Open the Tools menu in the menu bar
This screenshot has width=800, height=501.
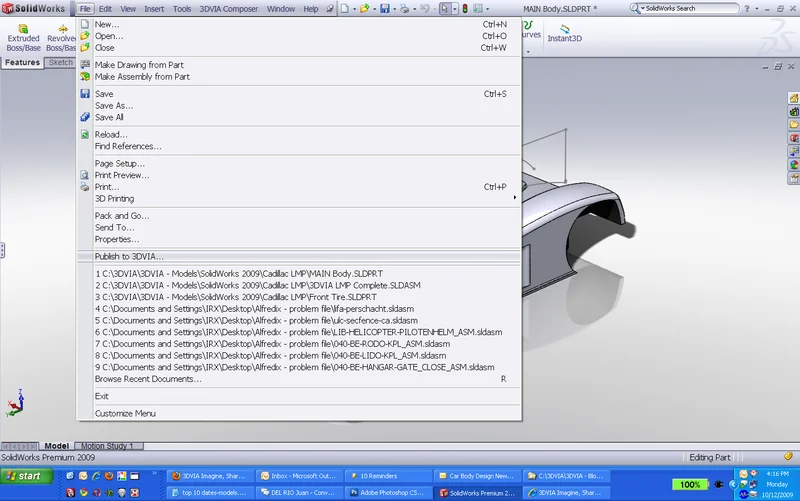[x=182, y=9]
